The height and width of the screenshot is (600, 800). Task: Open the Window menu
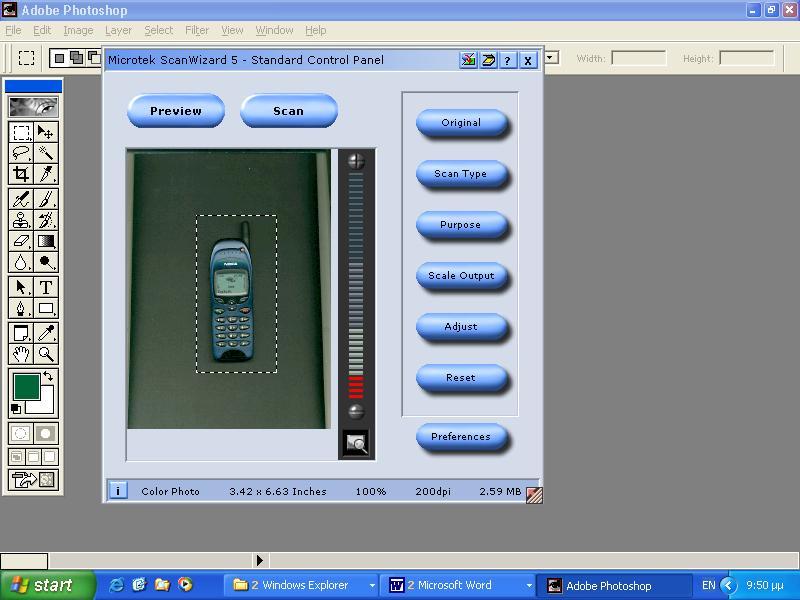pos(274,31)
